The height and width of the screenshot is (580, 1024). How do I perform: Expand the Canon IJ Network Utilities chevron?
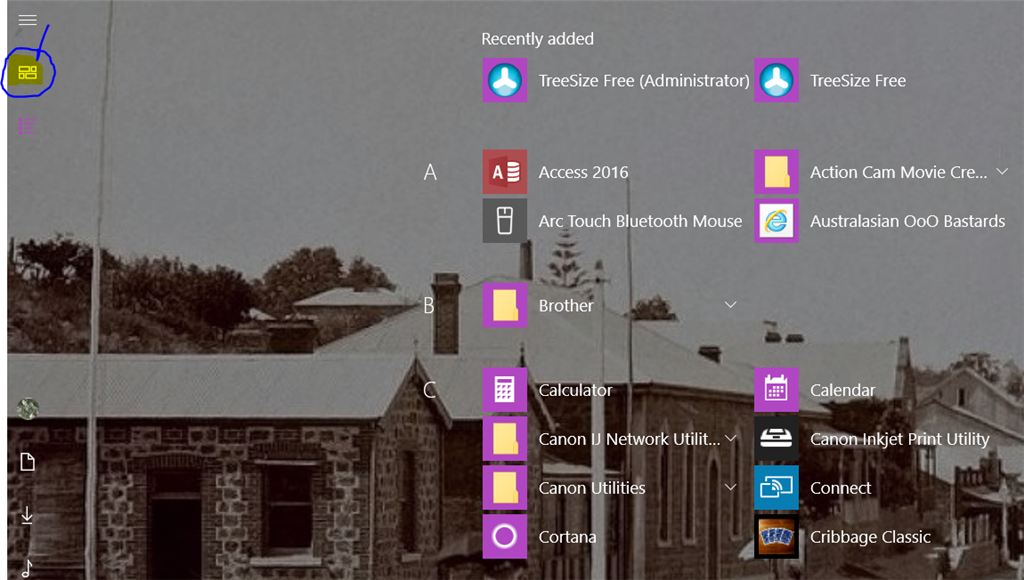click(731, 438)
